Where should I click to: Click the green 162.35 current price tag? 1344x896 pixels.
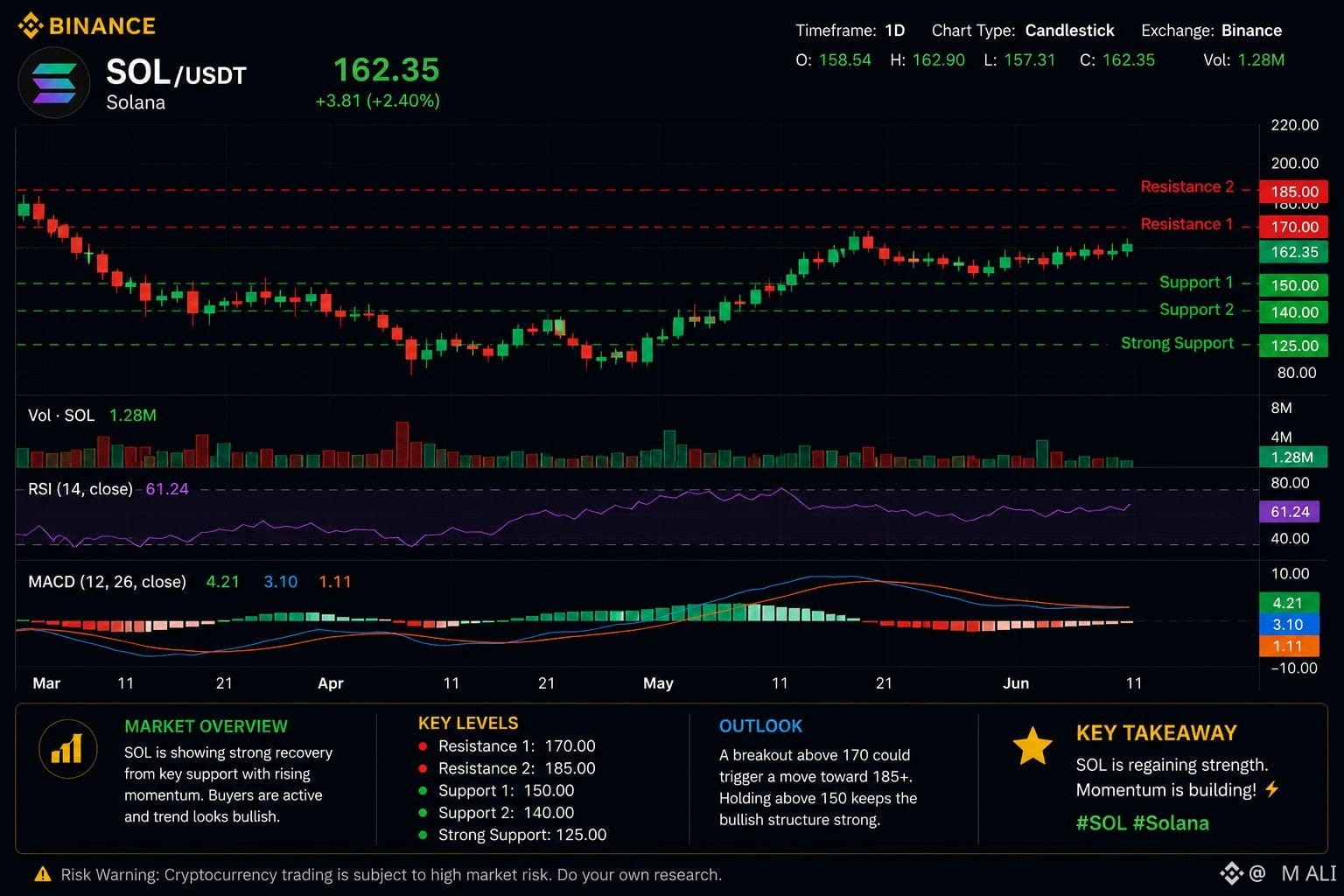pos(1293,252)
